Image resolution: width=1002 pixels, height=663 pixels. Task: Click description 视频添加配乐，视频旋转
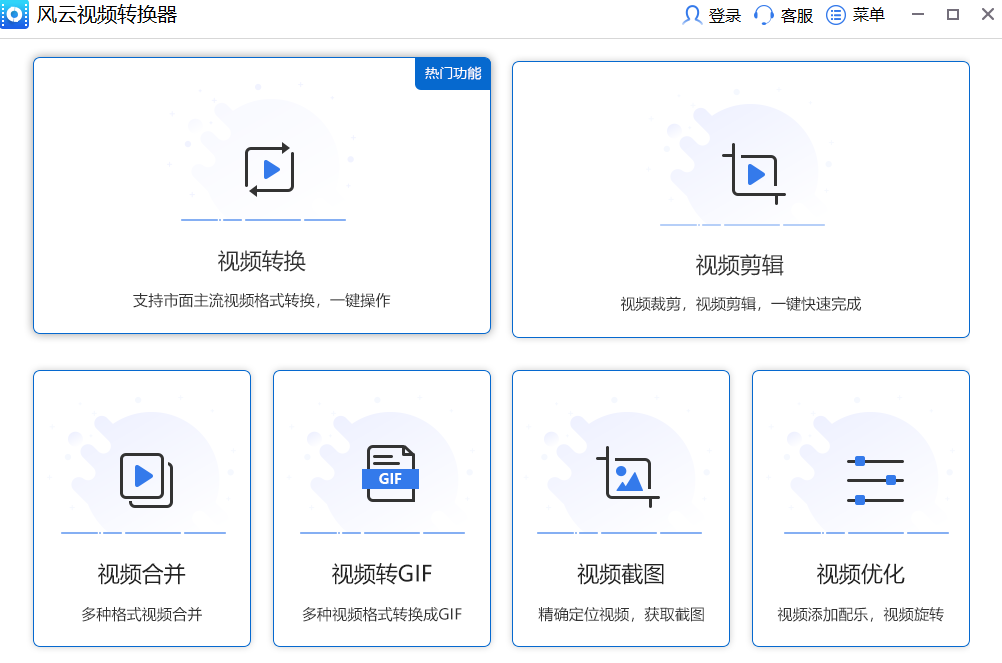(860, 614)
